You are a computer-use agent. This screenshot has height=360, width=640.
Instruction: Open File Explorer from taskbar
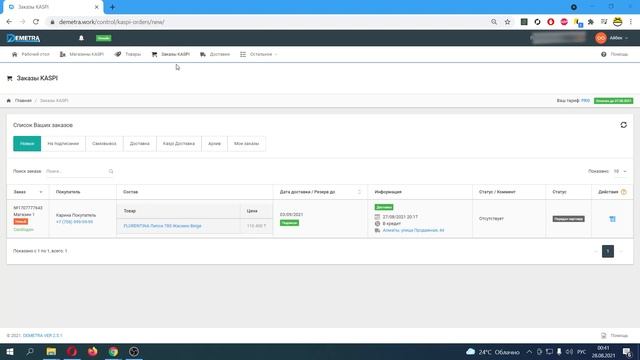(51, 351)
